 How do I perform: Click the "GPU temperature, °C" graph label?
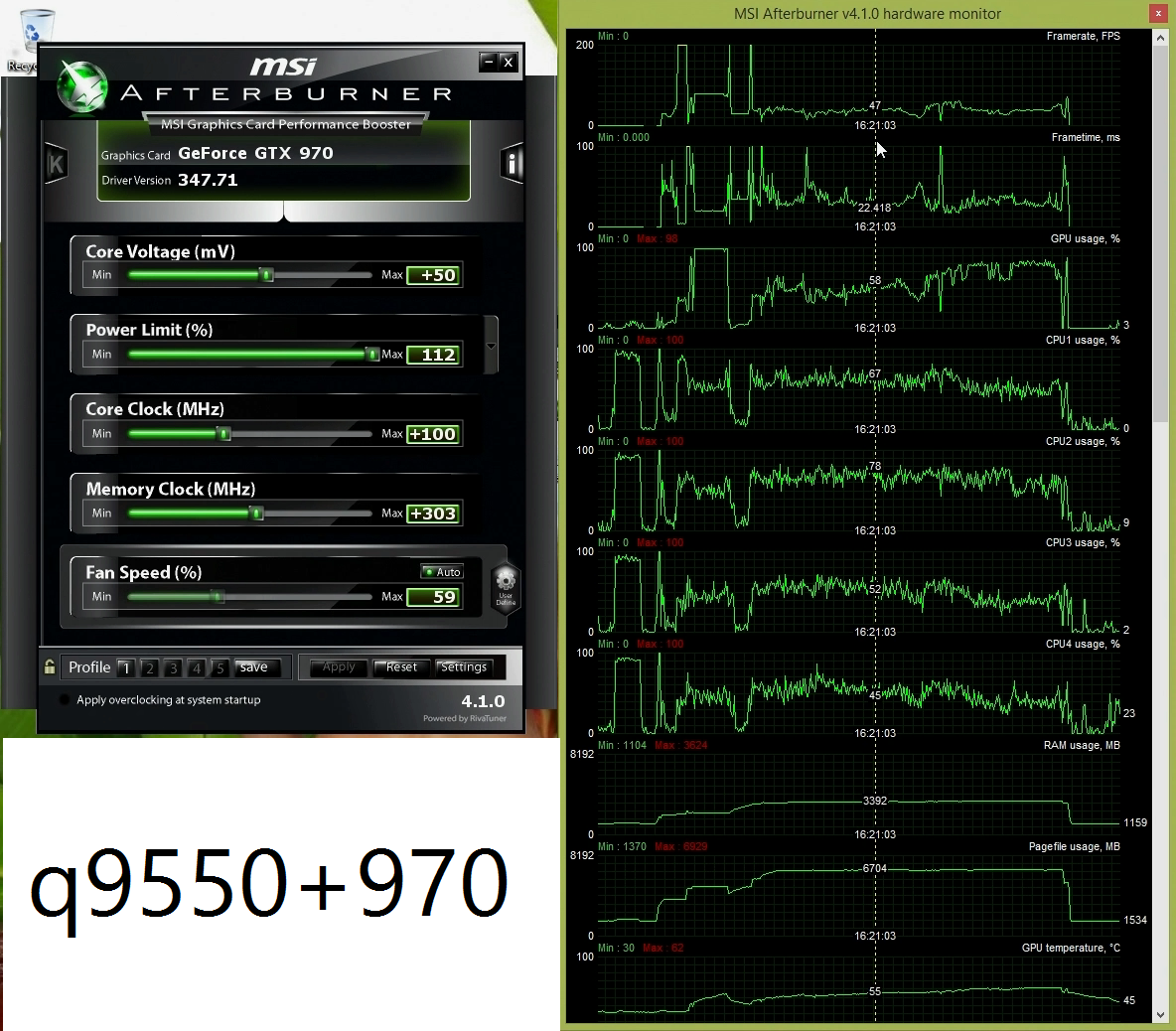pyautogui.click(x=1071, y=947)
